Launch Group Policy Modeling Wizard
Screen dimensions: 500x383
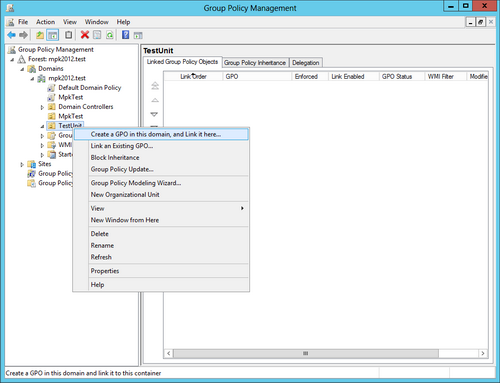coord(161,183)
